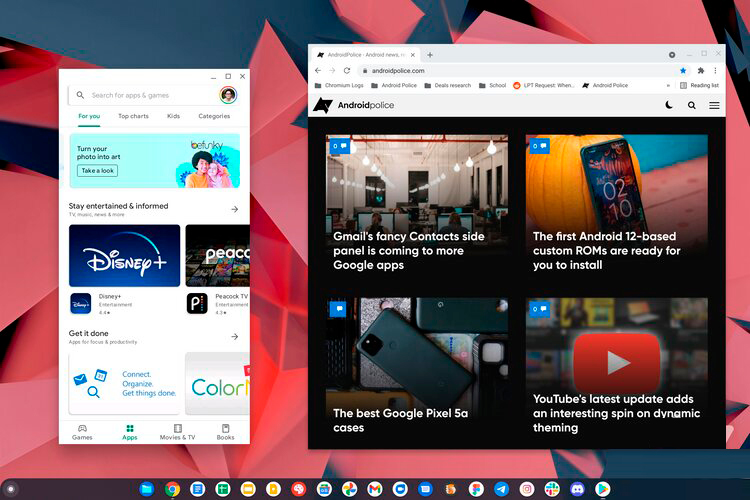Show hidden bookmarks with the double chevron
Screen dimensions: 750x500
(668, 85)
